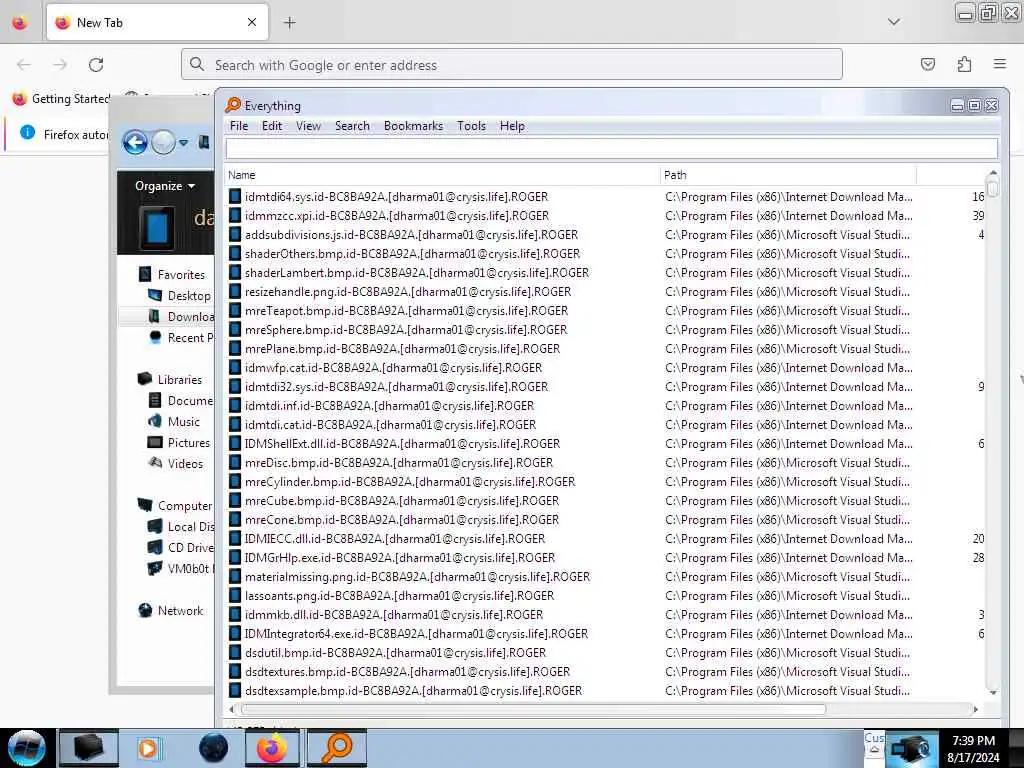Select file icon of addsubdivisions.js encrypted file
Screen dimensions: 1024x768
(x=234, y=234)
